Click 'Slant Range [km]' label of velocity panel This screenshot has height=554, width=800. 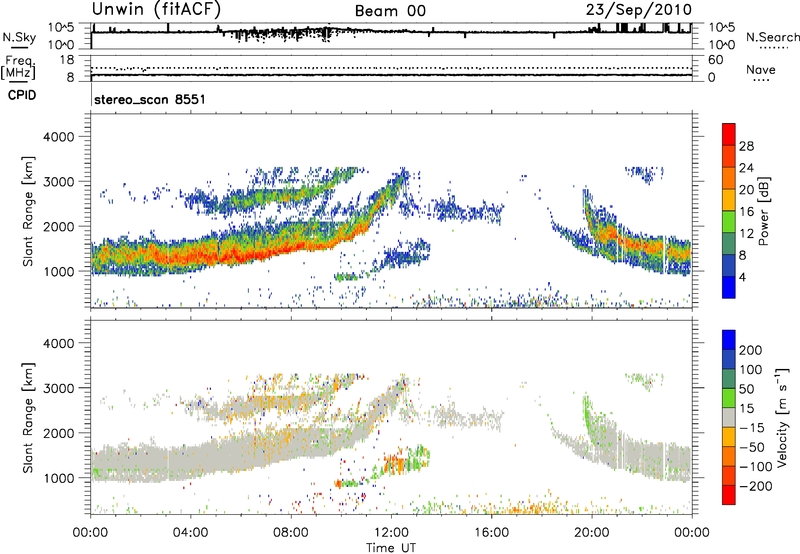[28, 418]
